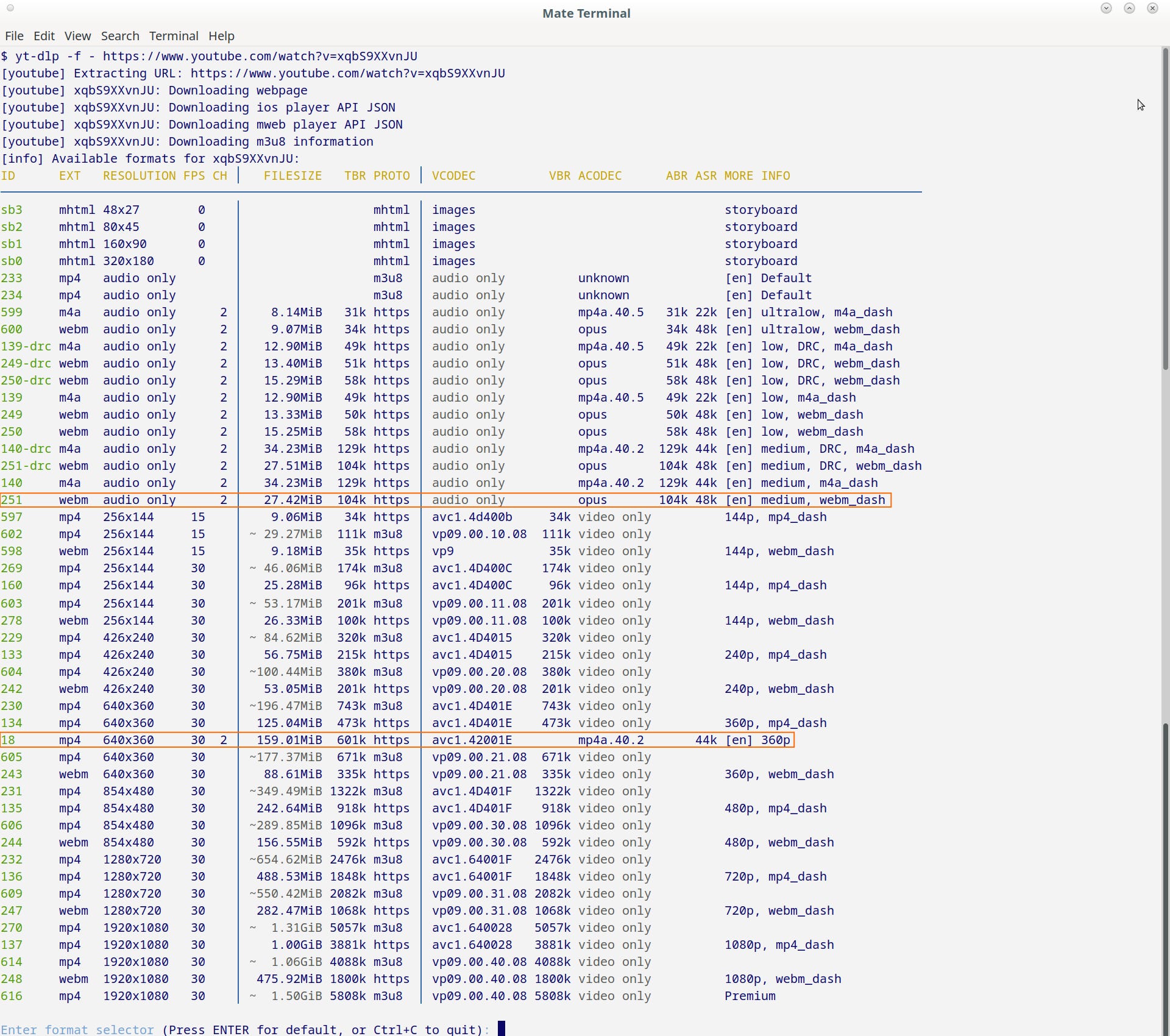Maximize the Mate Terminal window
The height and width of the screenshot is (1036, 1170).
(1129, 8)
